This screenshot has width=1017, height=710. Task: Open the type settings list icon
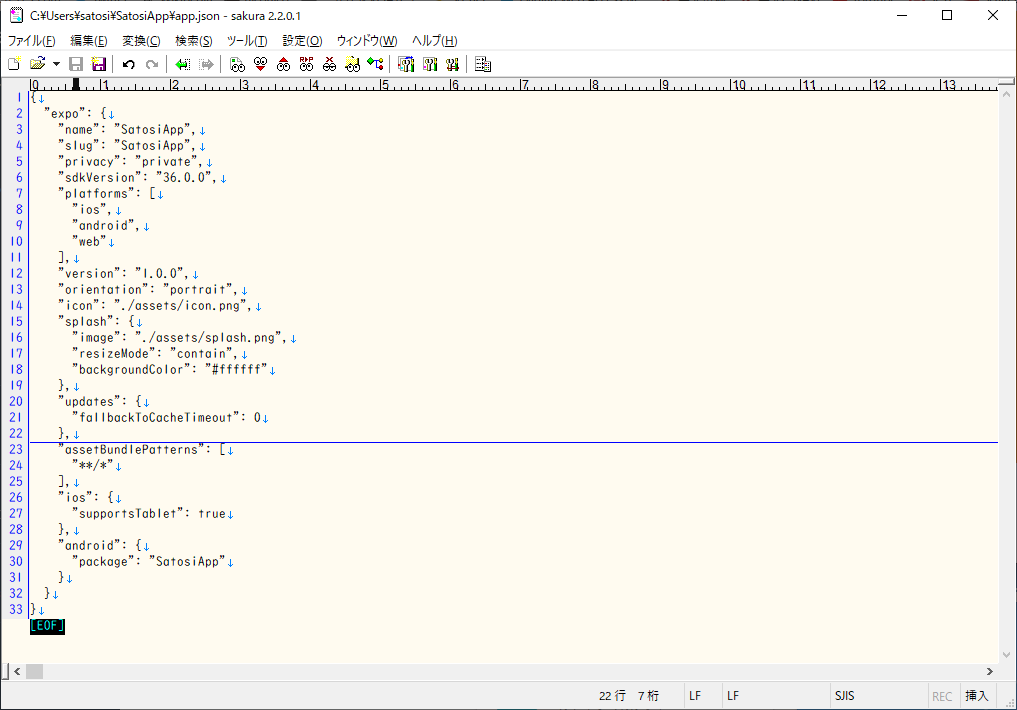(x=406, y=64)
